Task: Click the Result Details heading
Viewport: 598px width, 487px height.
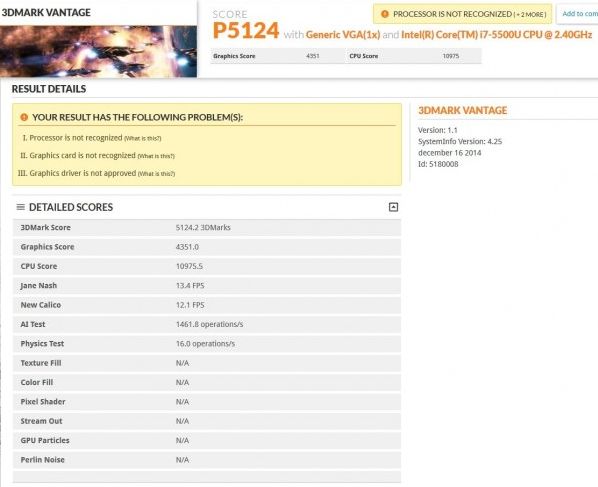Action: point(49,89)
